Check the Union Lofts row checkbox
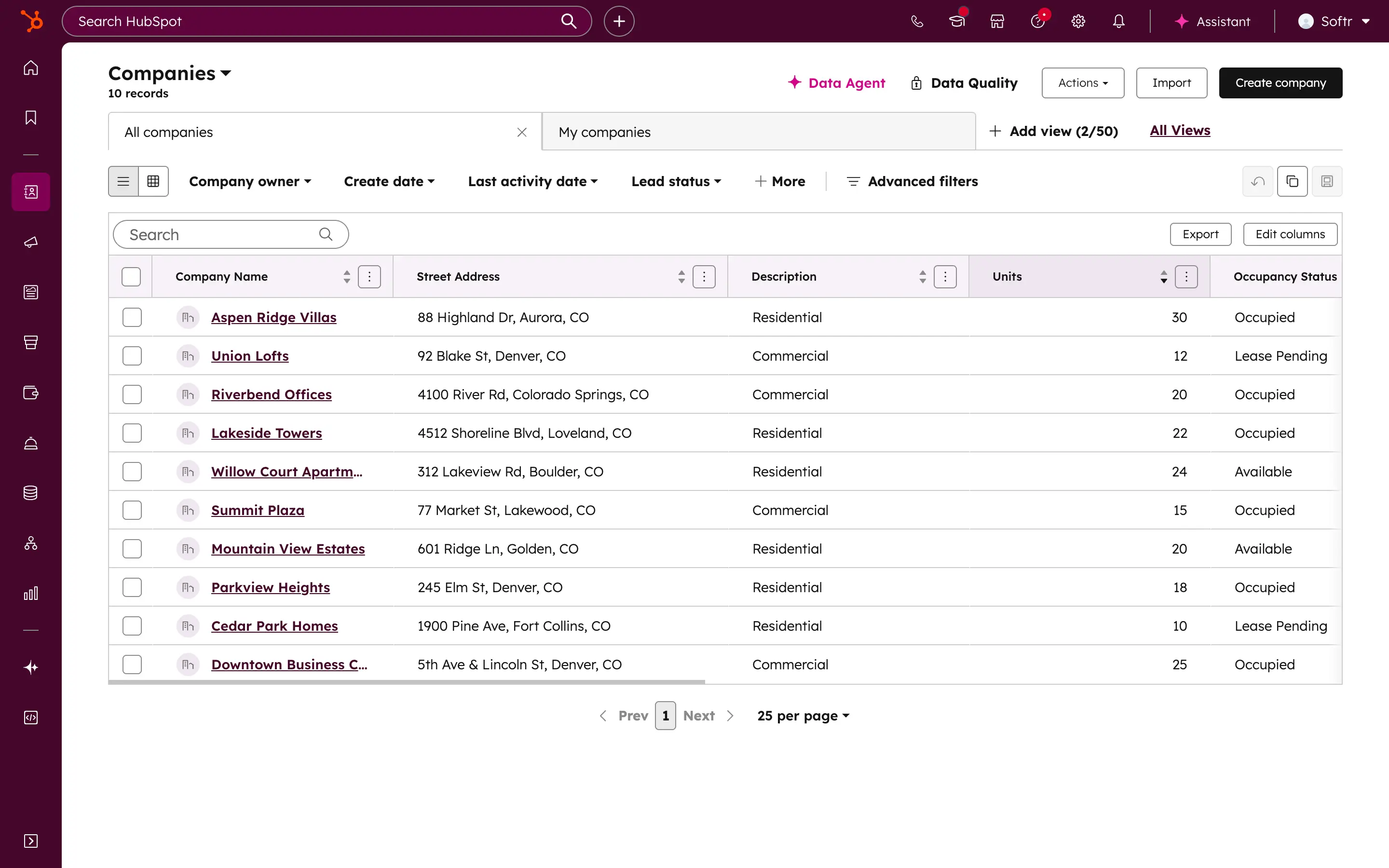 click(x=132, y=356)
